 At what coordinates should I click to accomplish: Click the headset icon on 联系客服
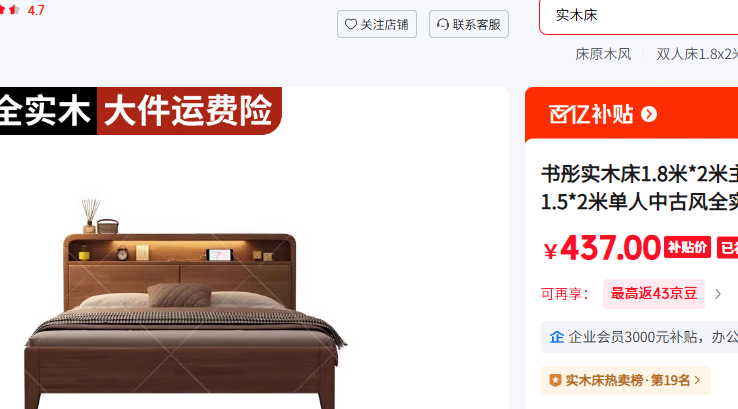click(x=442, y=24)
